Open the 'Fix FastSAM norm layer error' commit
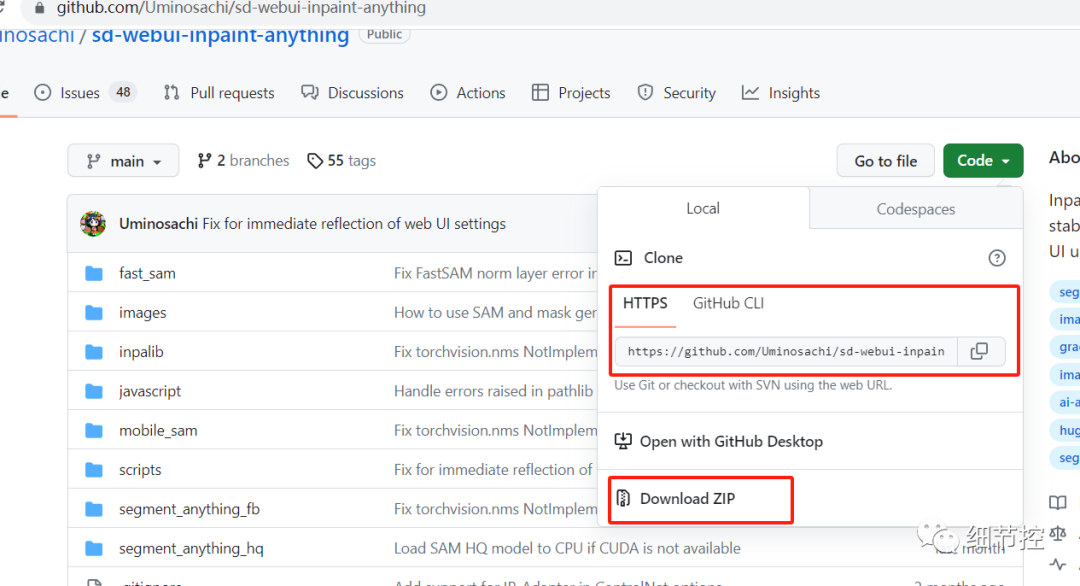Viewport: 1080px width, 586px height. (495, 273)
